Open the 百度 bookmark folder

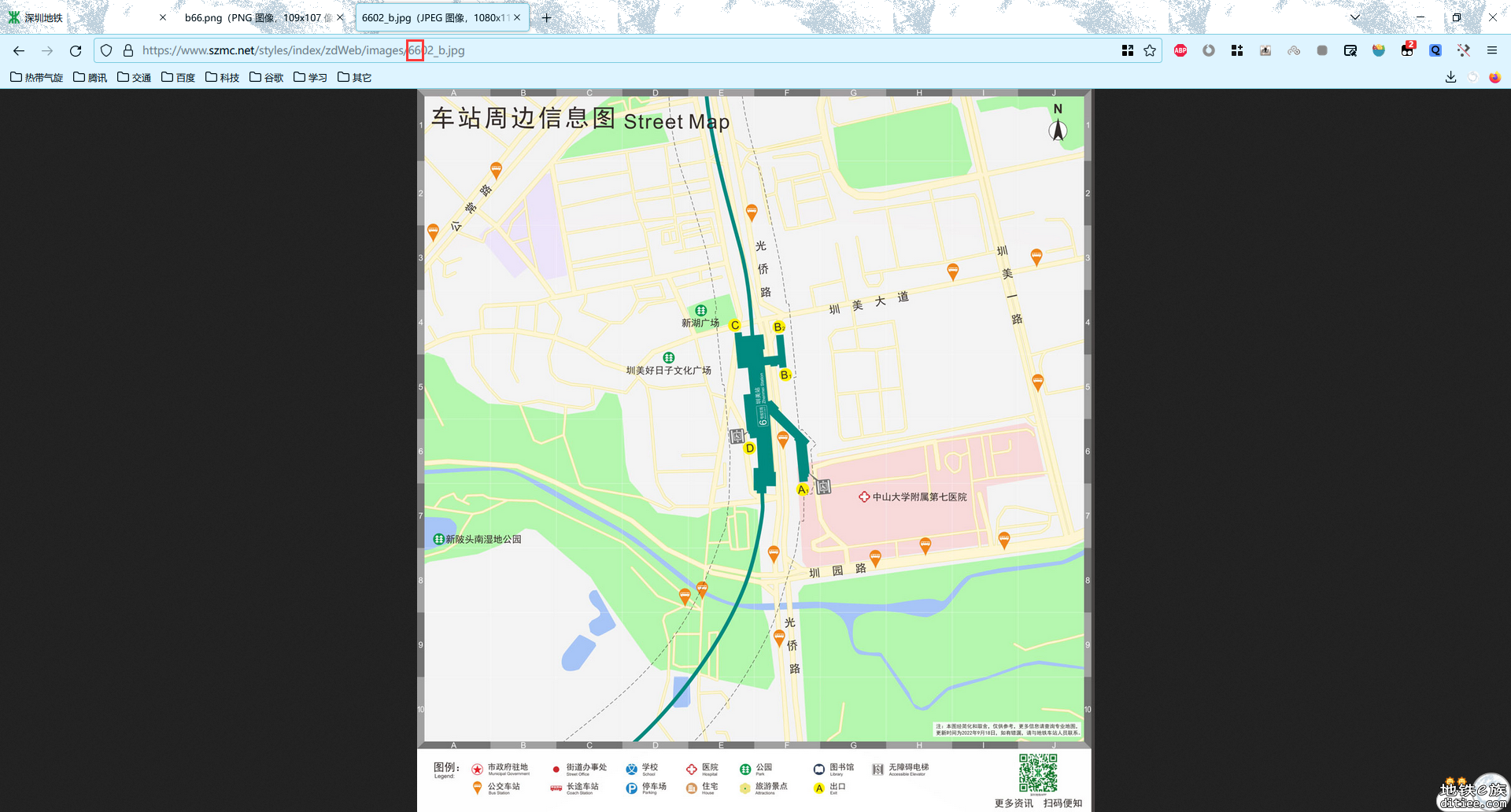(178, 77)
